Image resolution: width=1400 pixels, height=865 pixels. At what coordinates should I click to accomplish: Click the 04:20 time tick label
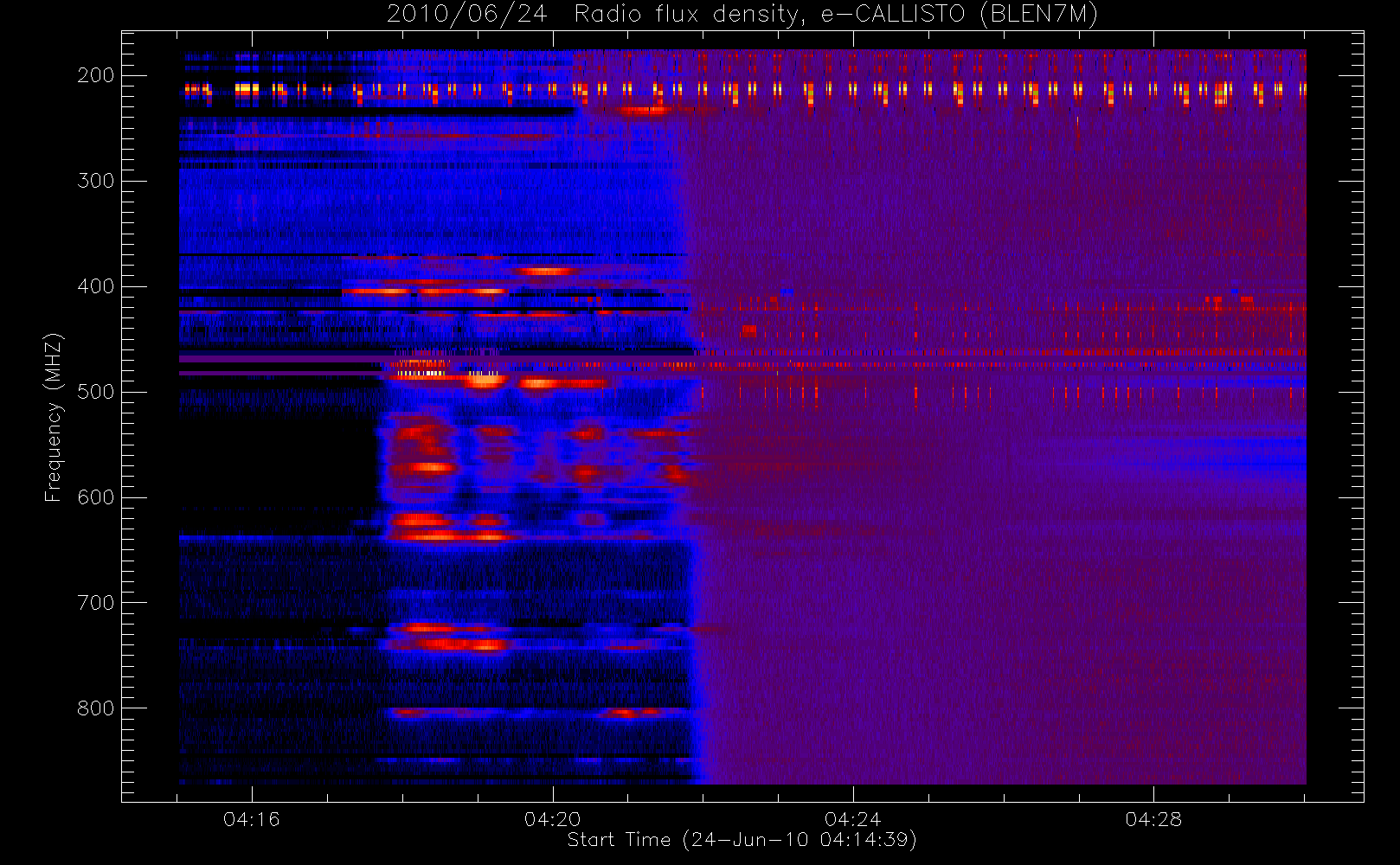pyautogui.click(x=553, y=819)
